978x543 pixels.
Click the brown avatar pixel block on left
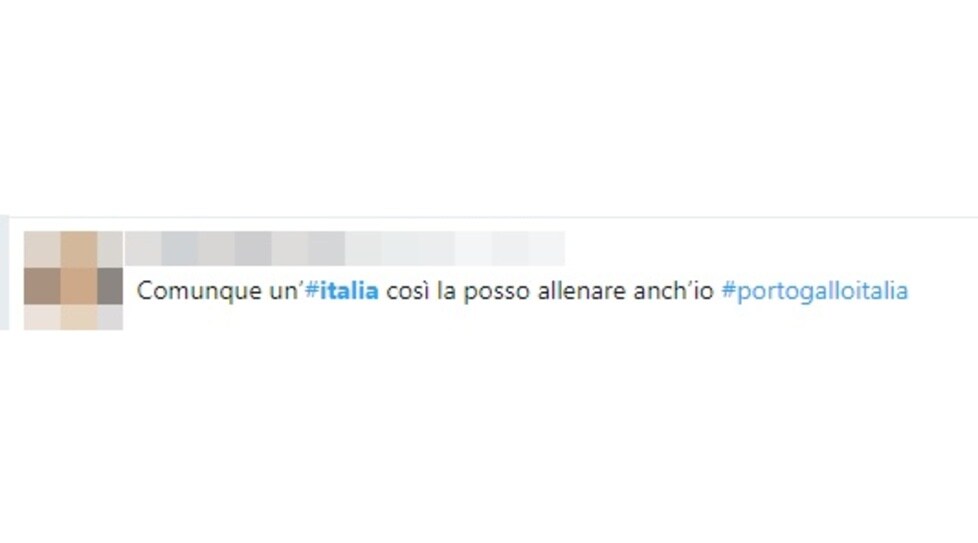tap(42, 286)
